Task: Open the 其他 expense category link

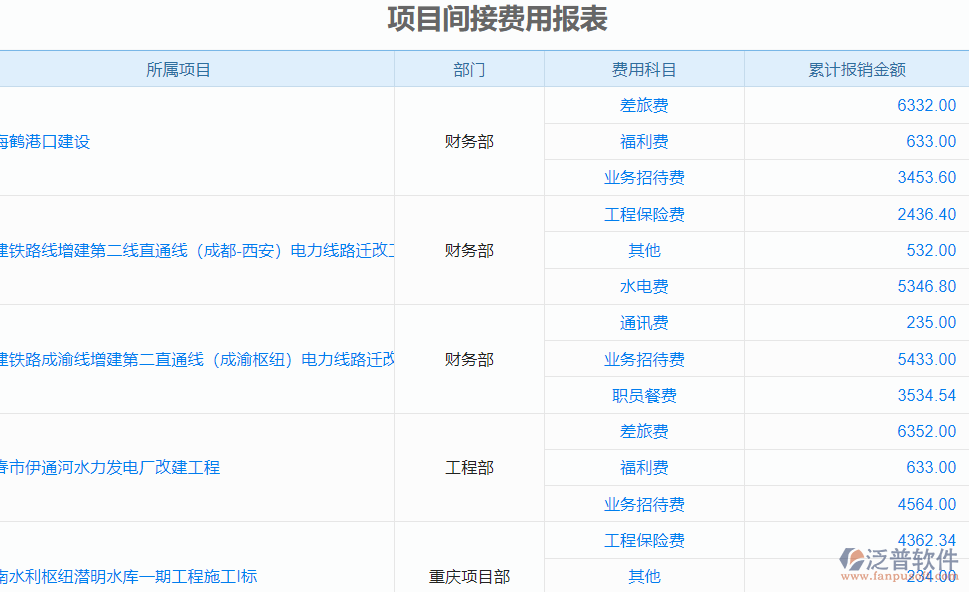Action: (645, 250)
